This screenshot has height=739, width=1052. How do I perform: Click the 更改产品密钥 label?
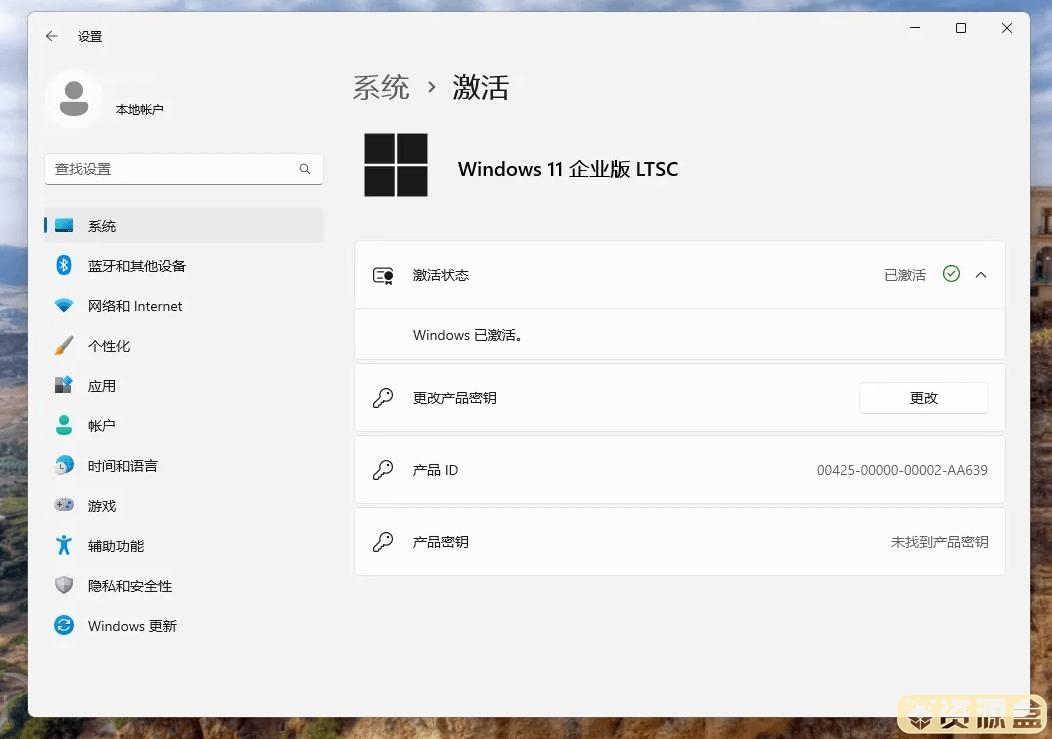click(x=455, y=398)
